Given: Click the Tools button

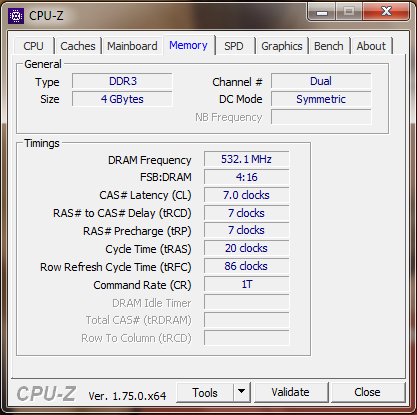Looking at the screenshot, I should point(205,393).
